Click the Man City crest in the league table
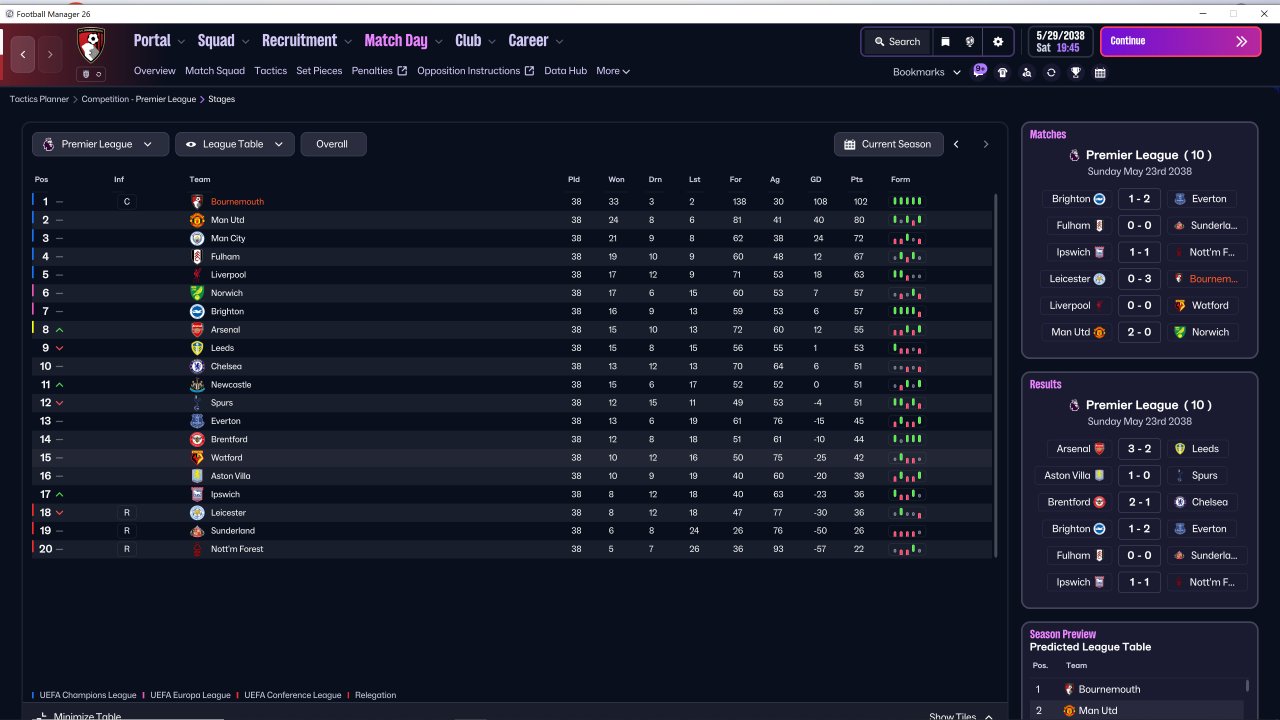Image resolution: width=1280 pixels, height=720 pixels. coord(197,238)
